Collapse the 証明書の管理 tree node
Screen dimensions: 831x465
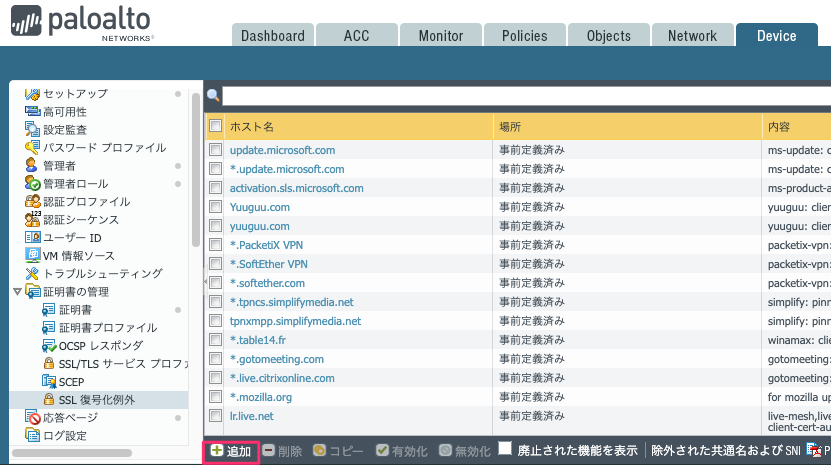coord(17,292)
